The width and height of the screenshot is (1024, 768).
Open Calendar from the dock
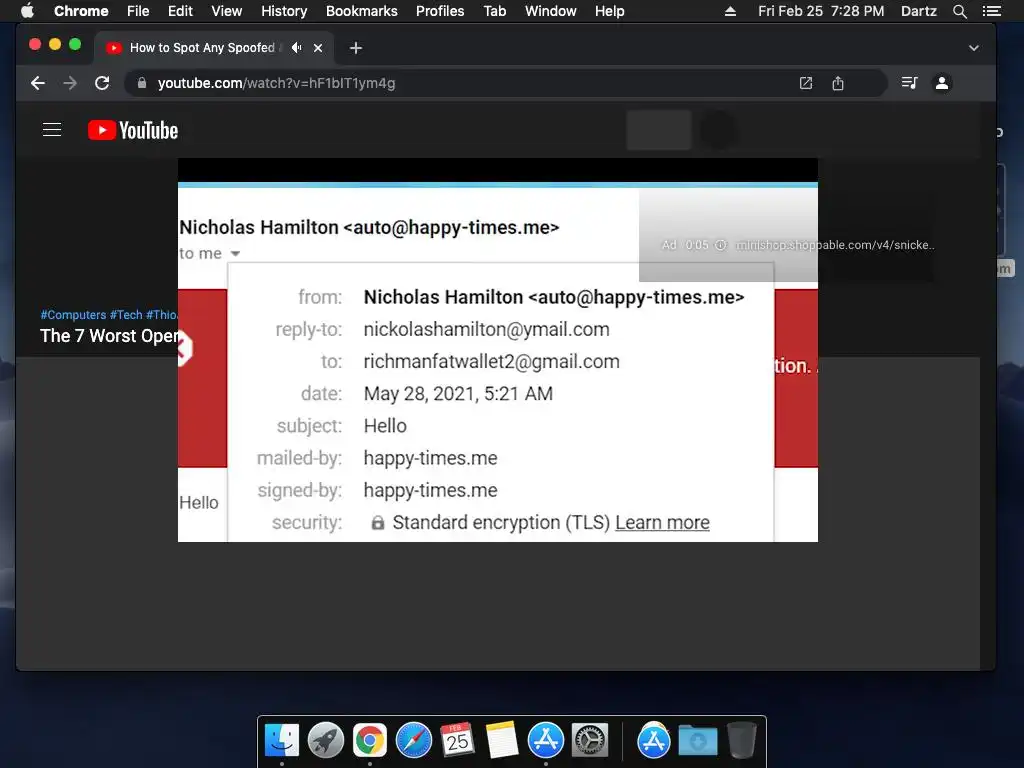[x=458, y=741]
